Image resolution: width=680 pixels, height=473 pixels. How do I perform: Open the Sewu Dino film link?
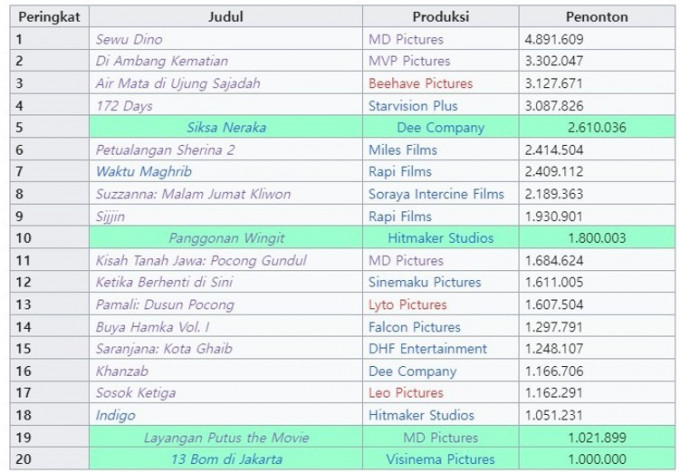(x=131, y=39)
